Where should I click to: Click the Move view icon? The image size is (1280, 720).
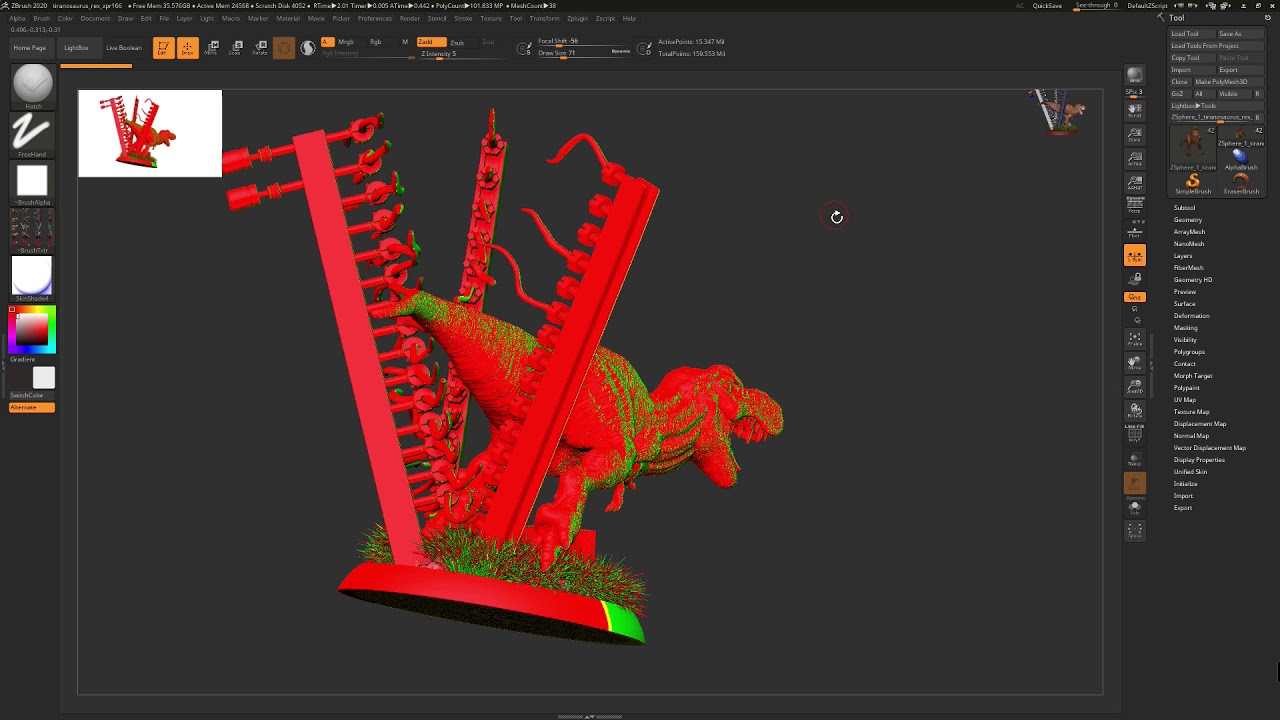coord(1135,363)
